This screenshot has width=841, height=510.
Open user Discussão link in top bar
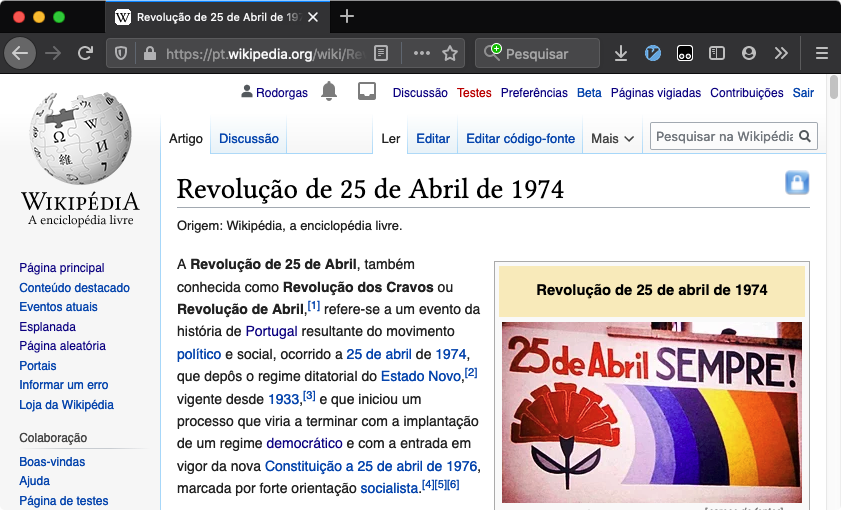point(420,93)
